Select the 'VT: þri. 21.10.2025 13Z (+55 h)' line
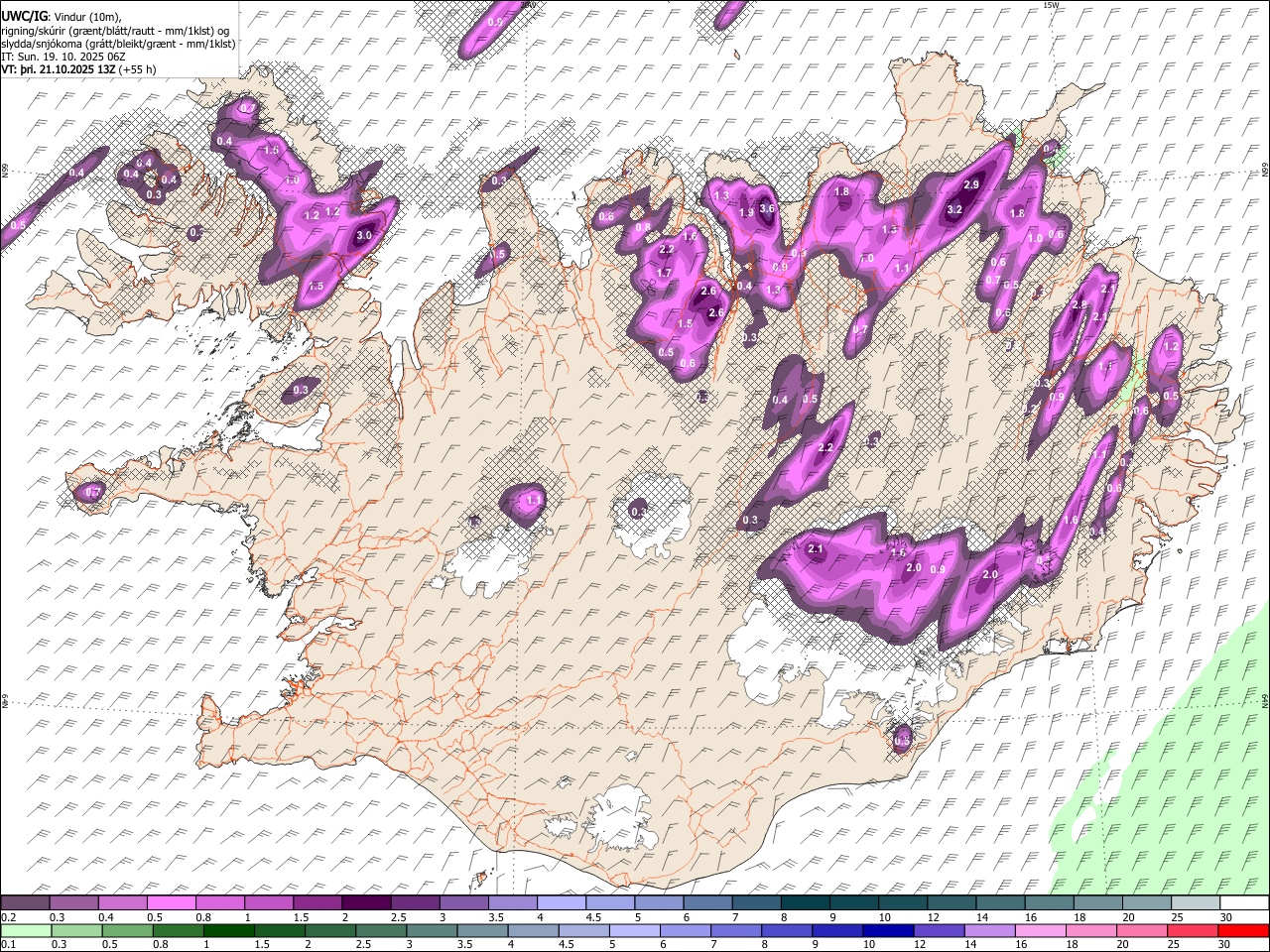The height and width of the screenshot is (952, 1270). 79,69
